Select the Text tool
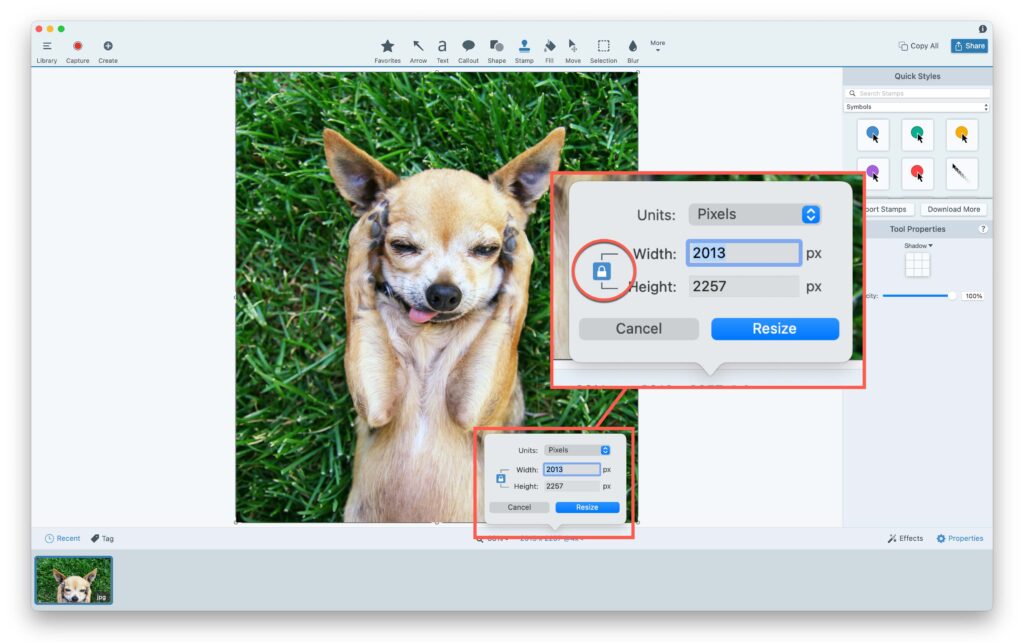1024x642 pixels. coord(442,45)
